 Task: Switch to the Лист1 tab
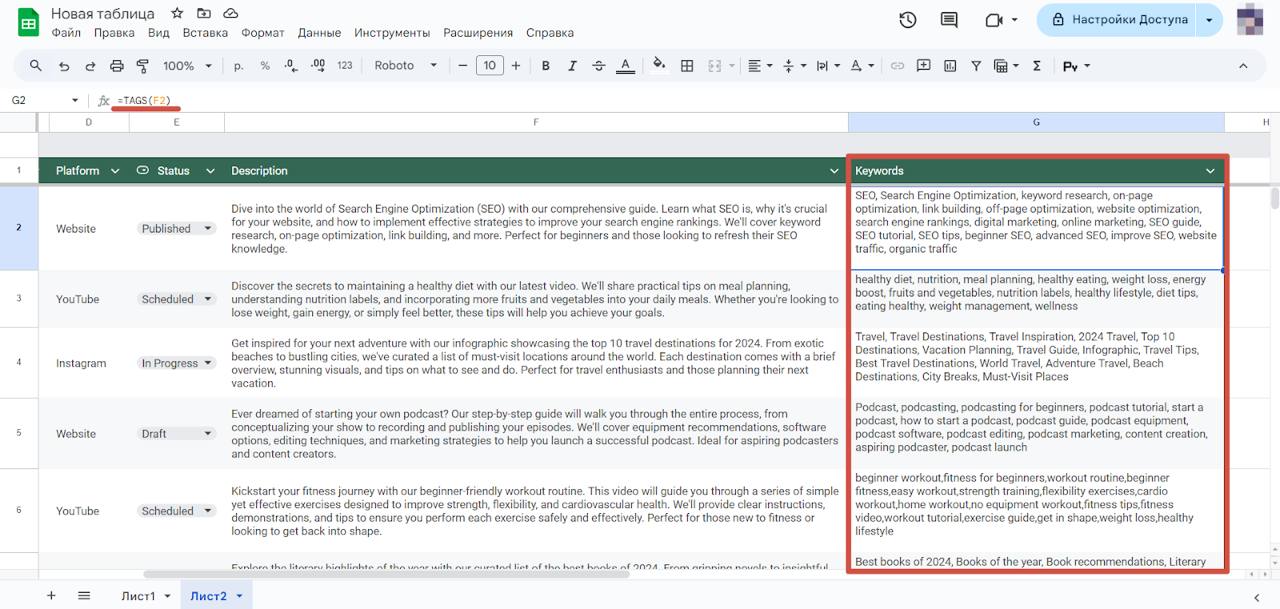point(139,596)
